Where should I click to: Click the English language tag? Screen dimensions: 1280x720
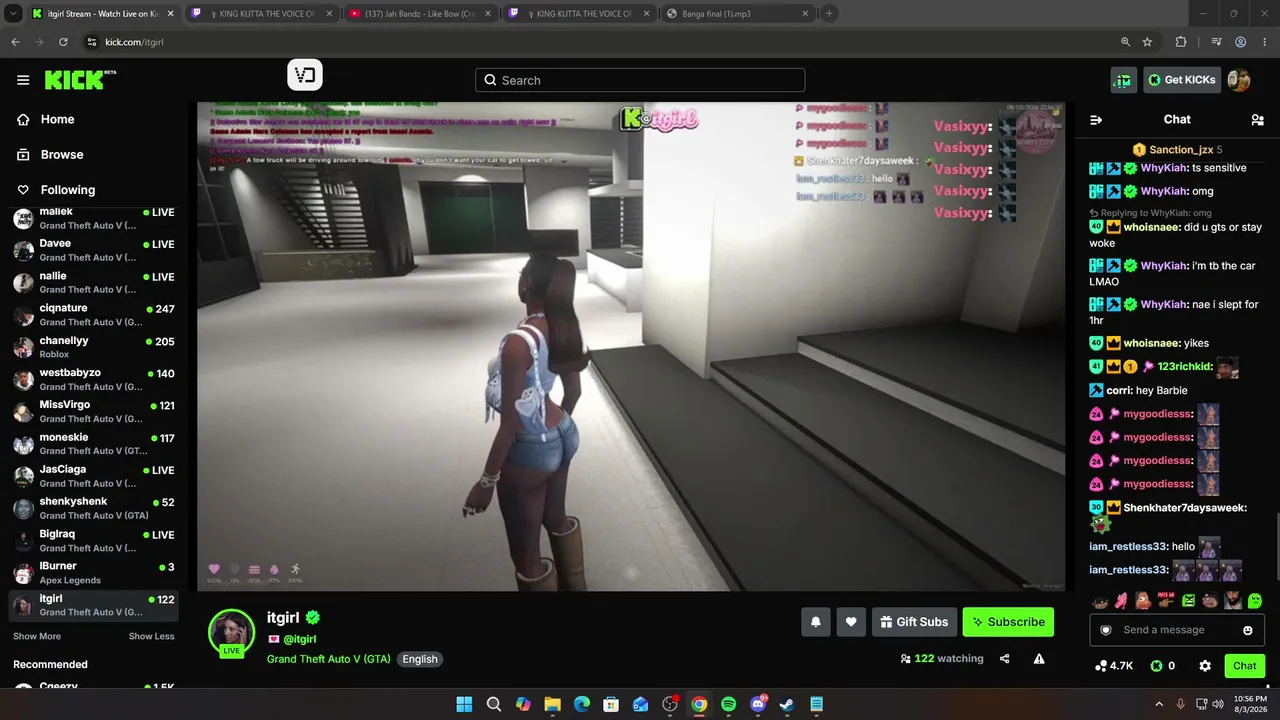(x=420, y=659)
